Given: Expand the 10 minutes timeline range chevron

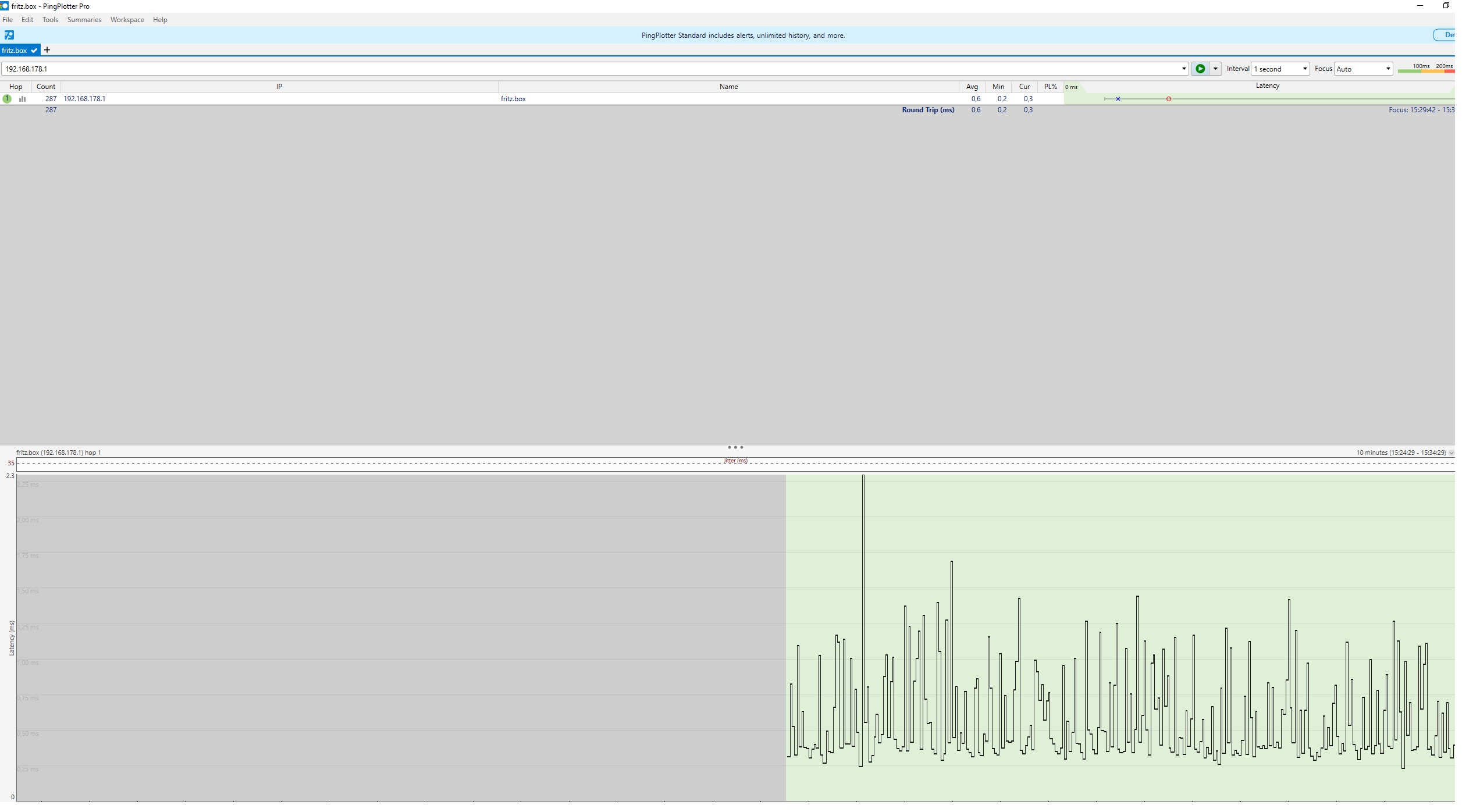Looking at the screenshot, I should [1451, 453].
